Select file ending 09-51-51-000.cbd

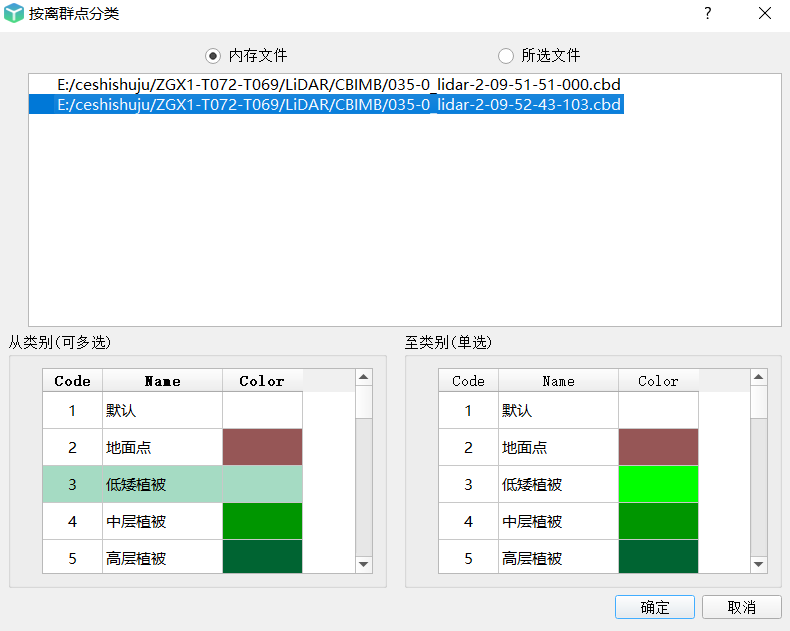pyautogui.click(x=339, y=84)
